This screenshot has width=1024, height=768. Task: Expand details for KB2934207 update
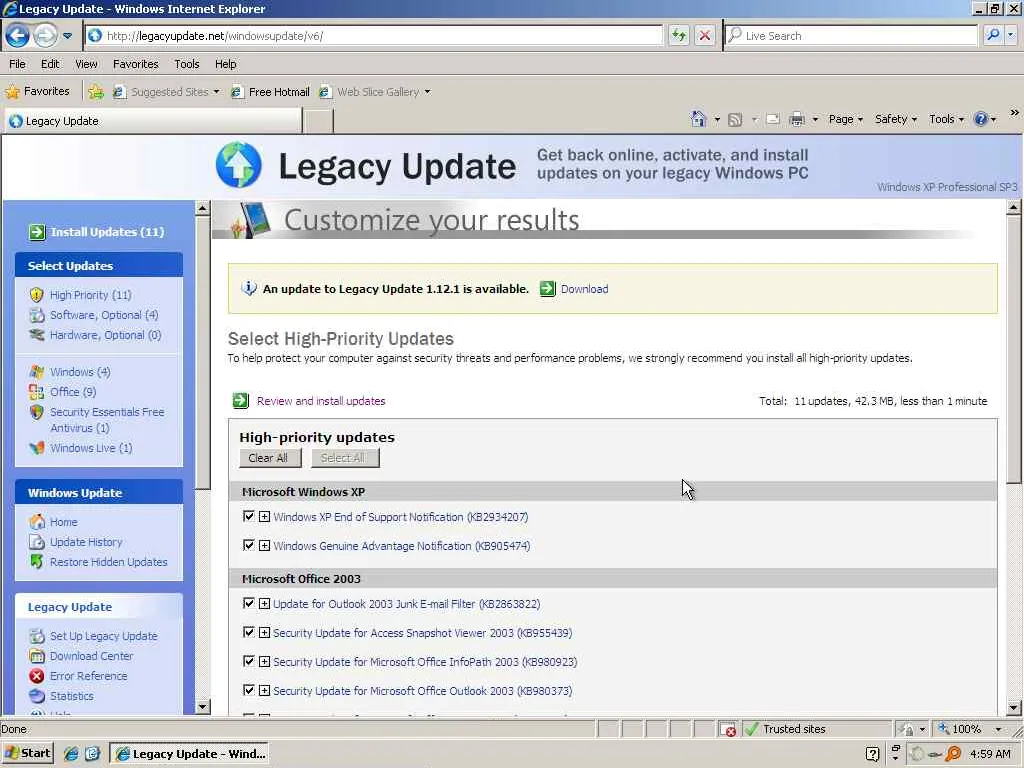(x=264, y=517)
